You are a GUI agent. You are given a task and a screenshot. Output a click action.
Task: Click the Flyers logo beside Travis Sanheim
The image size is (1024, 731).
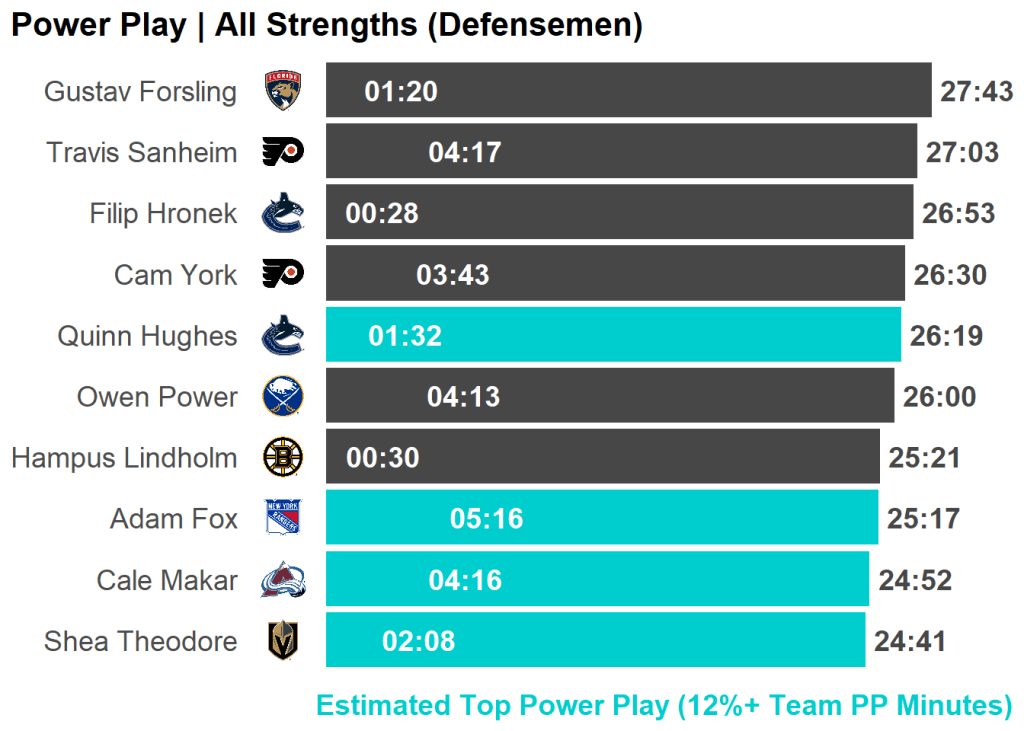point(283,152)
